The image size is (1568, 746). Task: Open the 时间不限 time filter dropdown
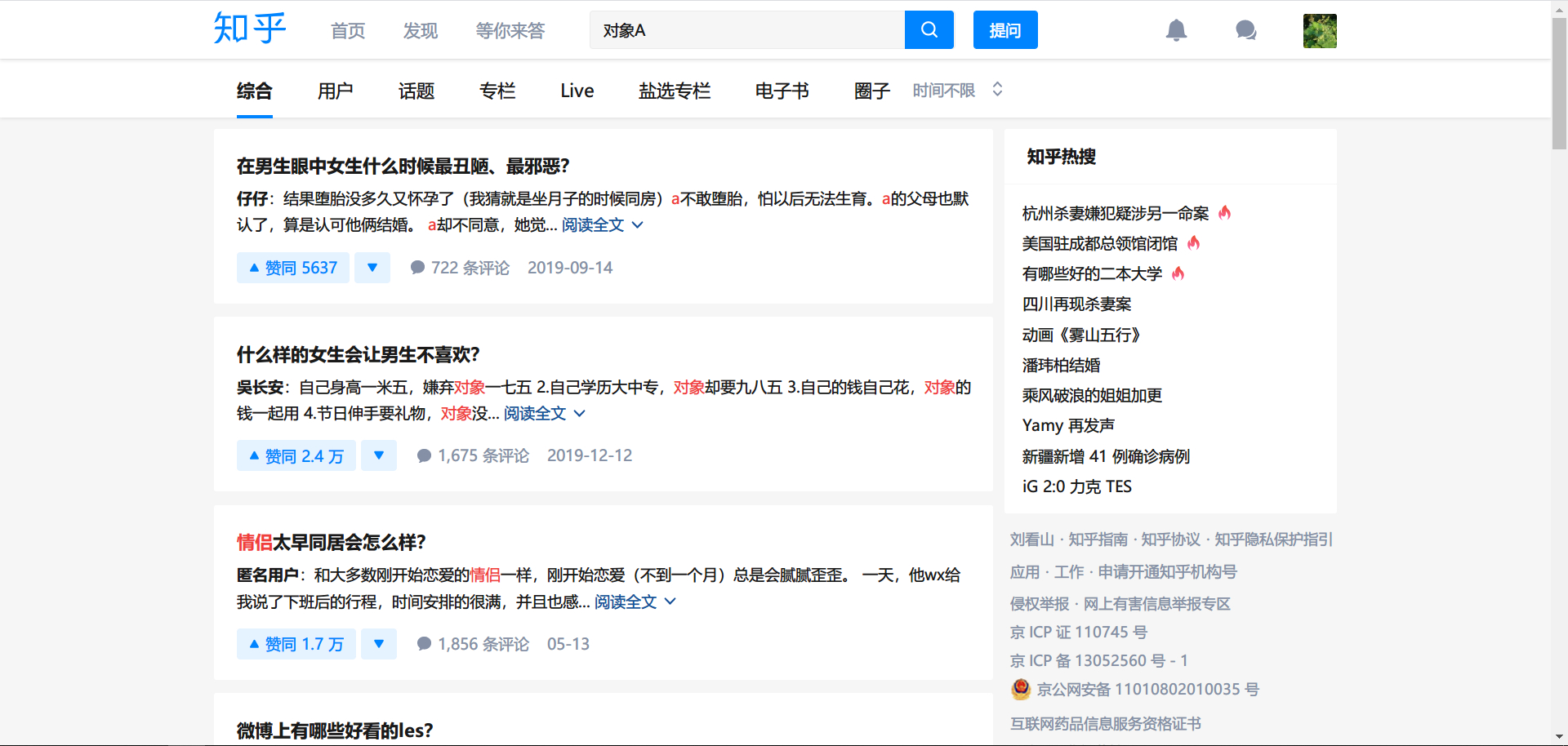[x=957, y=90]
